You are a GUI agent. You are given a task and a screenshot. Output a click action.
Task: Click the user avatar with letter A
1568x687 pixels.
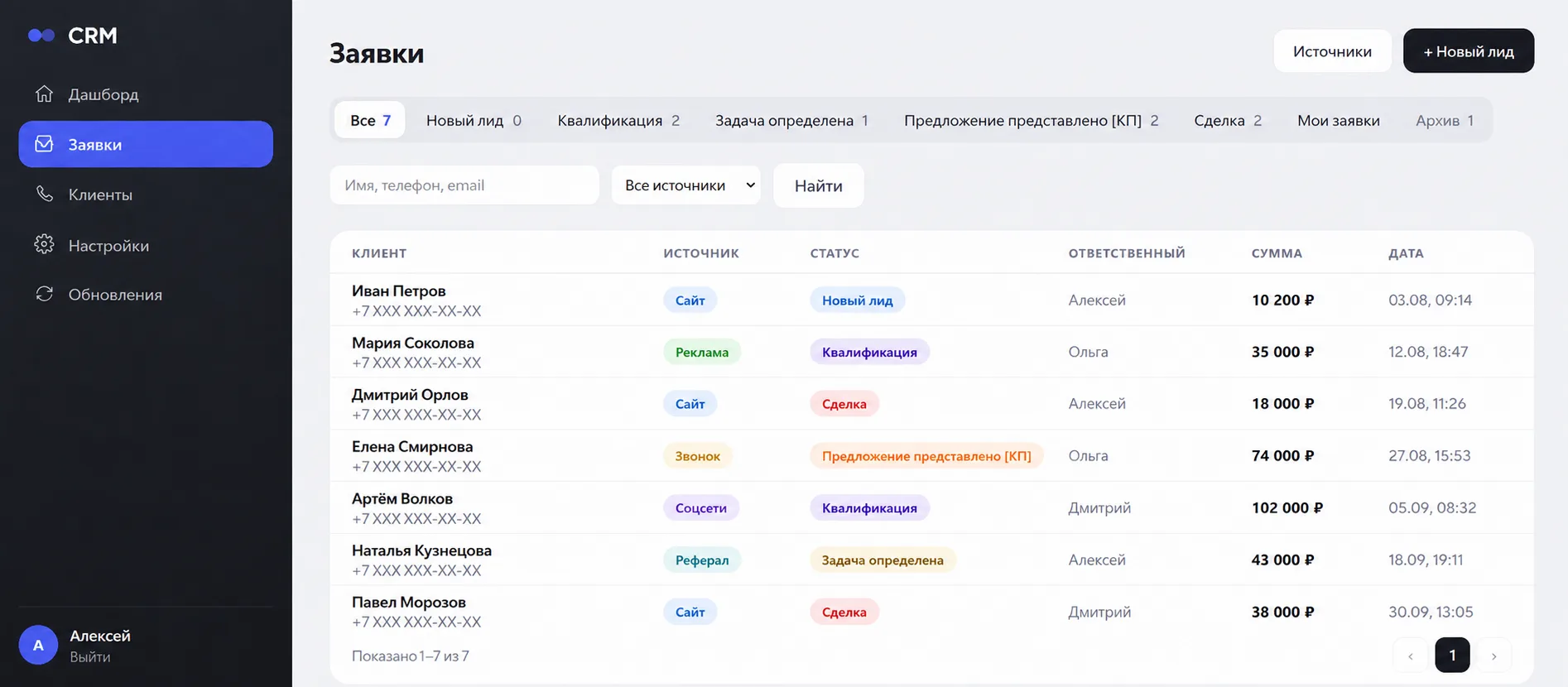tap(38, 645)
